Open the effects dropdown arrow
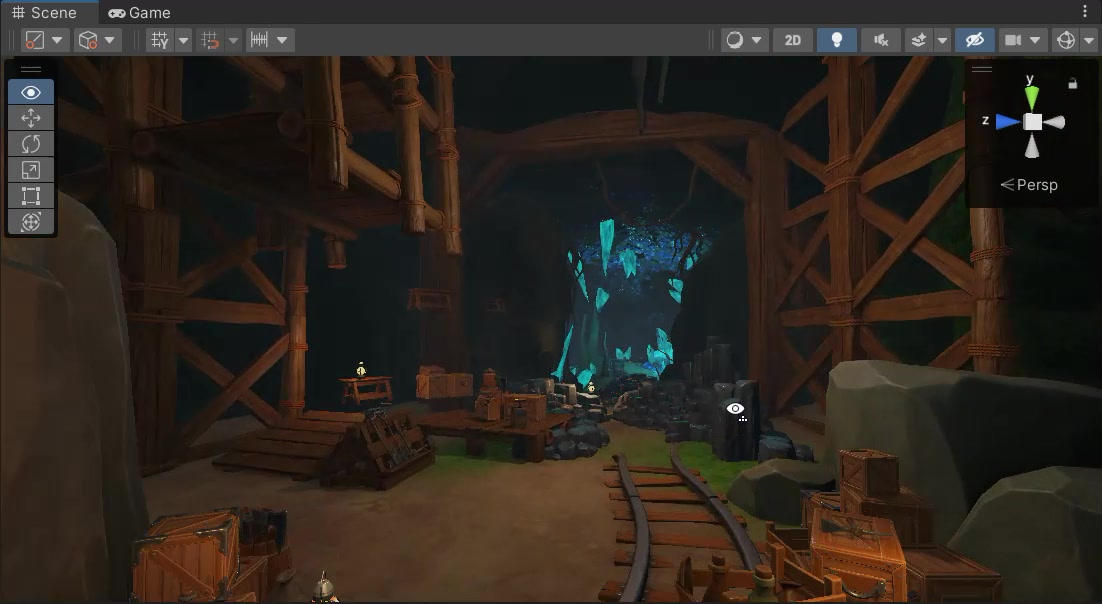1102x604 pixels. (942, 40)
